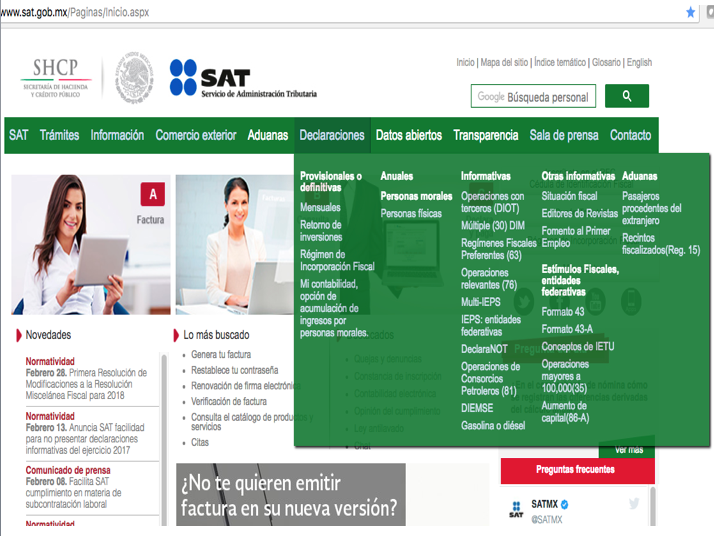Click the Ver más button
The height and width of the screenshot is (536, 714).
point(629,450)
